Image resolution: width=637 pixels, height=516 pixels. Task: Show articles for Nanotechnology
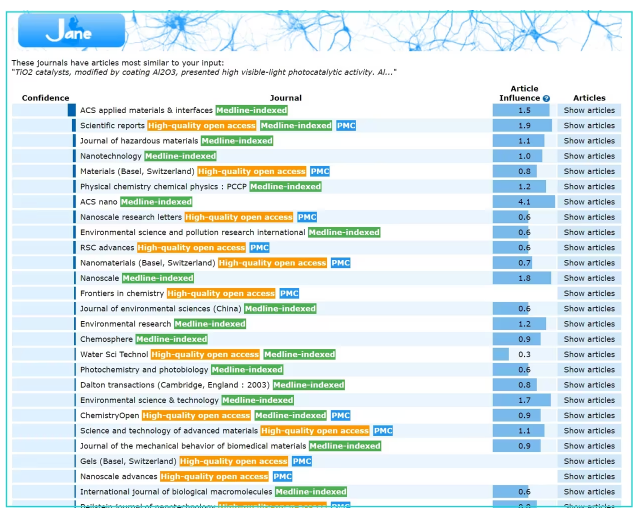tap(589, 156)
